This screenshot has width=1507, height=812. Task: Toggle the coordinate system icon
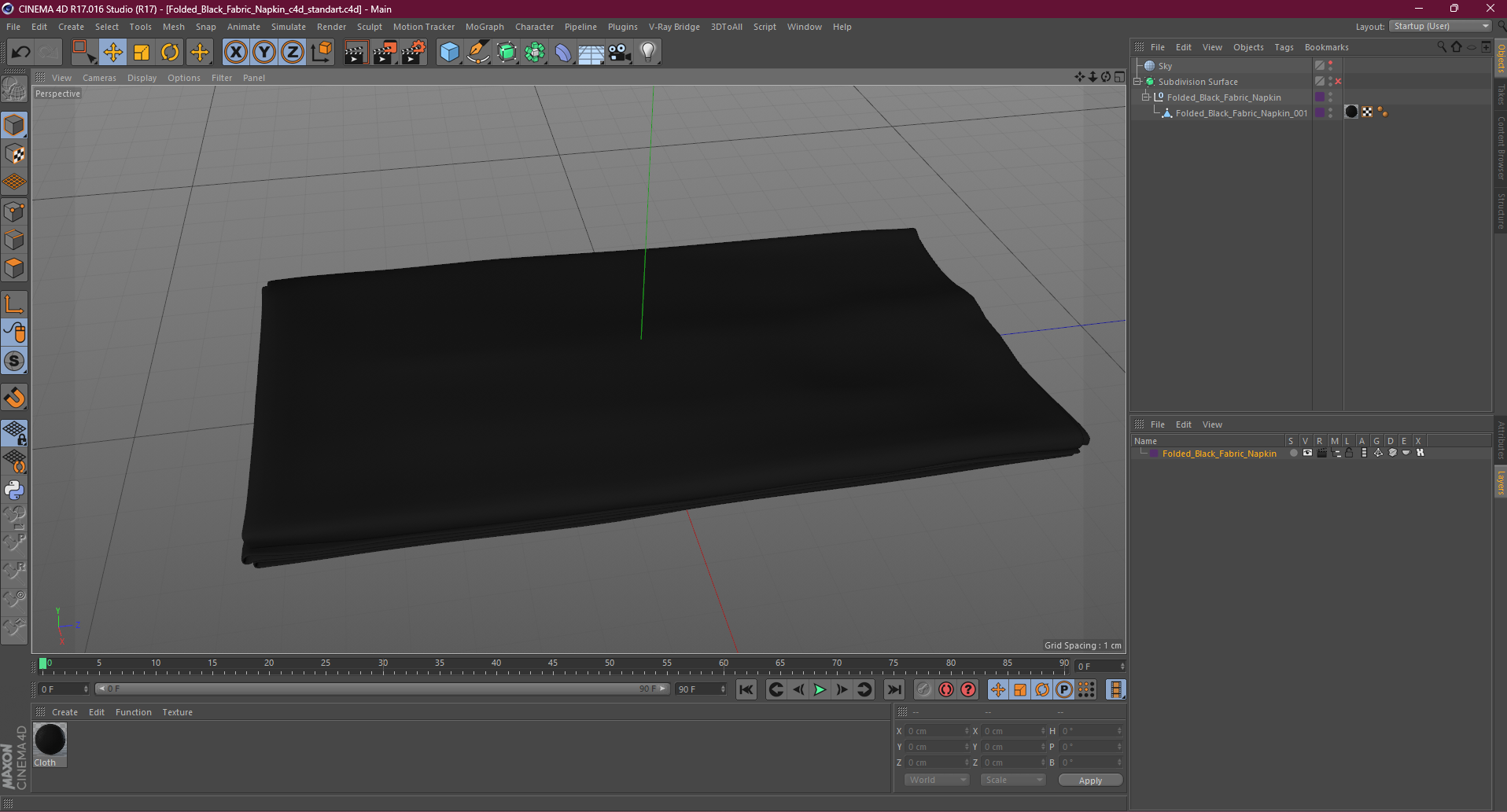(321, 53)
